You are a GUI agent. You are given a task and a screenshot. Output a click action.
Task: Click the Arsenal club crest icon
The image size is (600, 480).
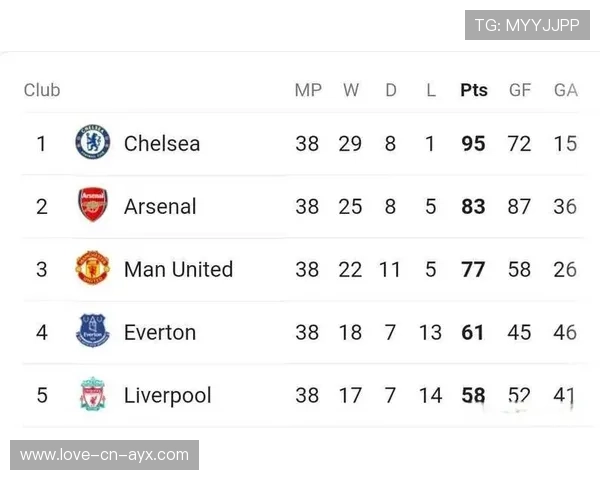(x=93, y=206)
